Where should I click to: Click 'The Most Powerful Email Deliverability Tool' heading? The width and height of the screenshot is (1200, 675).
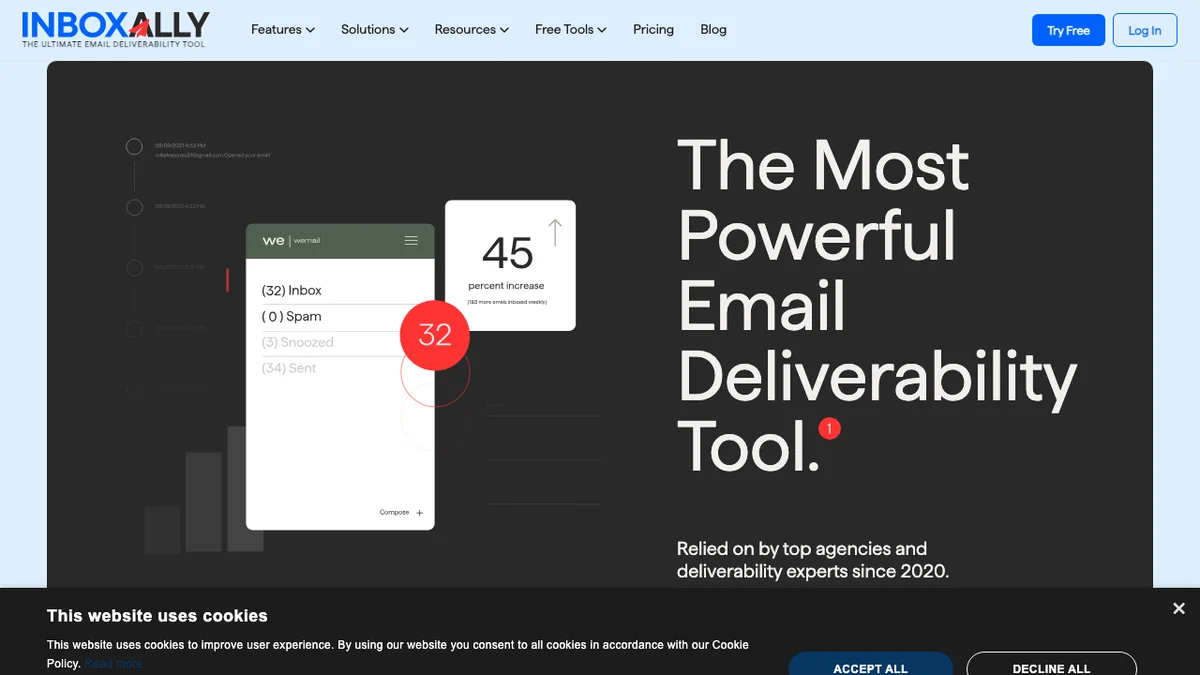click(876, 305)
